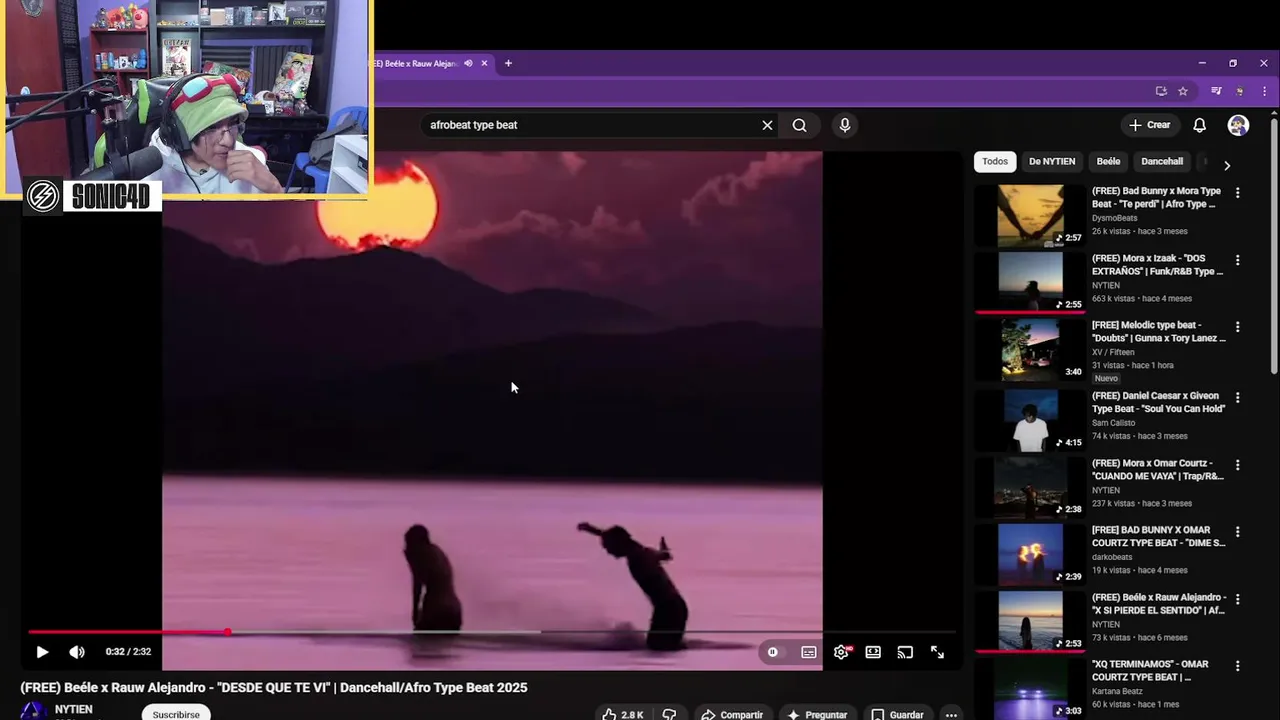Open browser media controls icon
This screenshot has height=720, width=1280.
coord(1216,91)
